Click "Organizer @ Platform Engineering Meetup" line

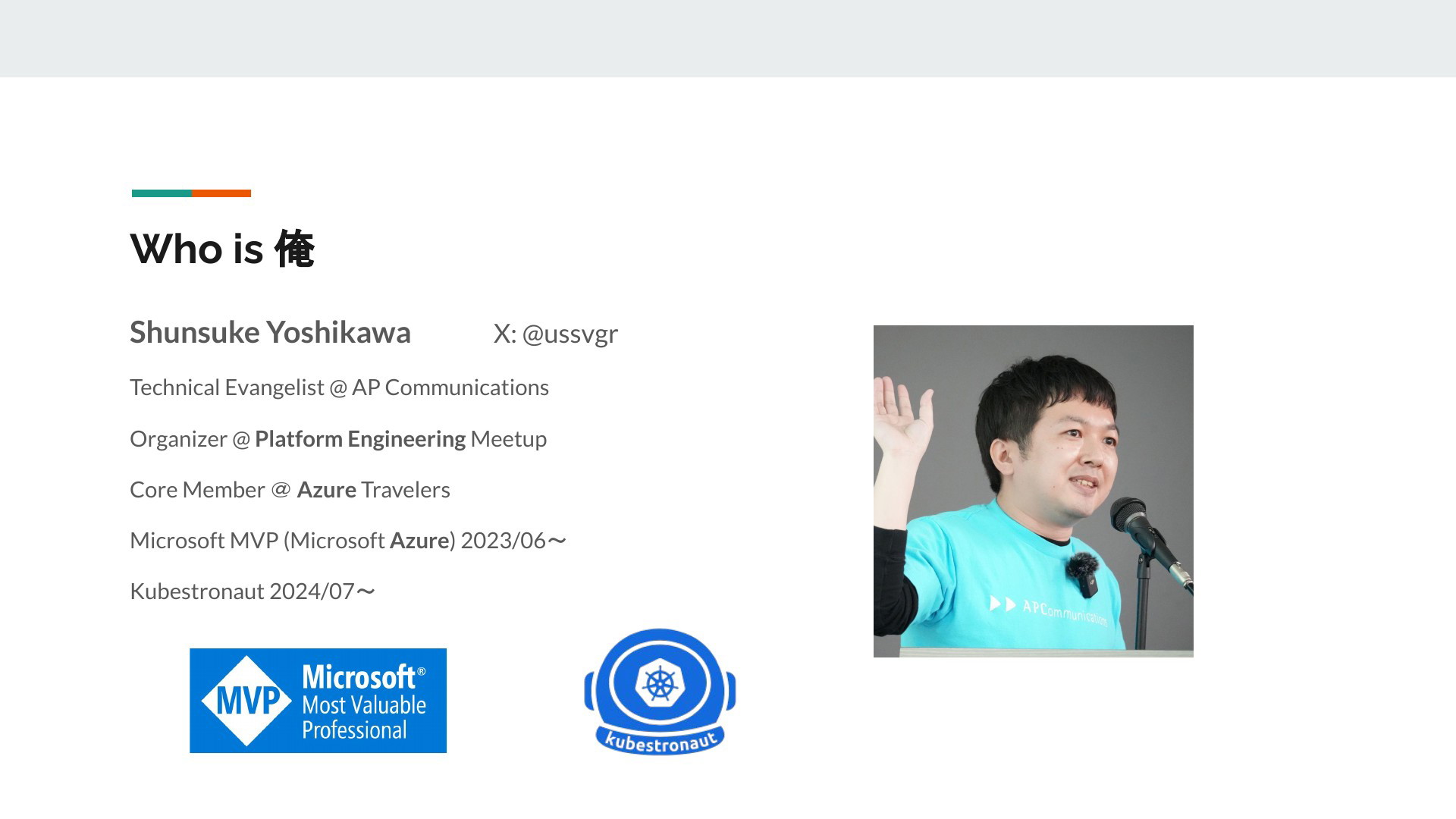[x=338, y=439]
